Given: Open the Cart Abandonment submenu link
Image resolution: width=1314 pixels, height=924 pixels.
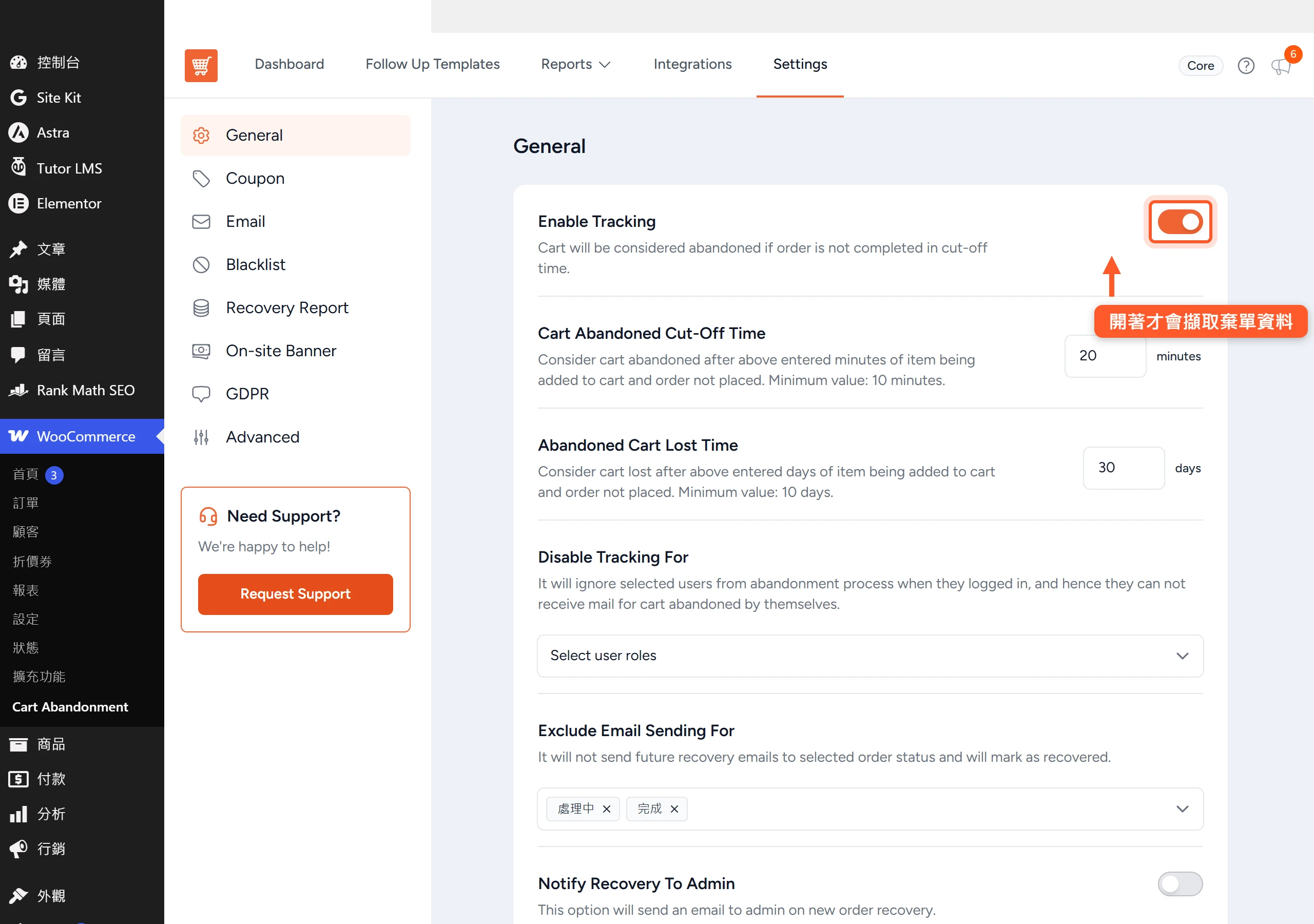Looking at the screenshot, I should [70, 706].
